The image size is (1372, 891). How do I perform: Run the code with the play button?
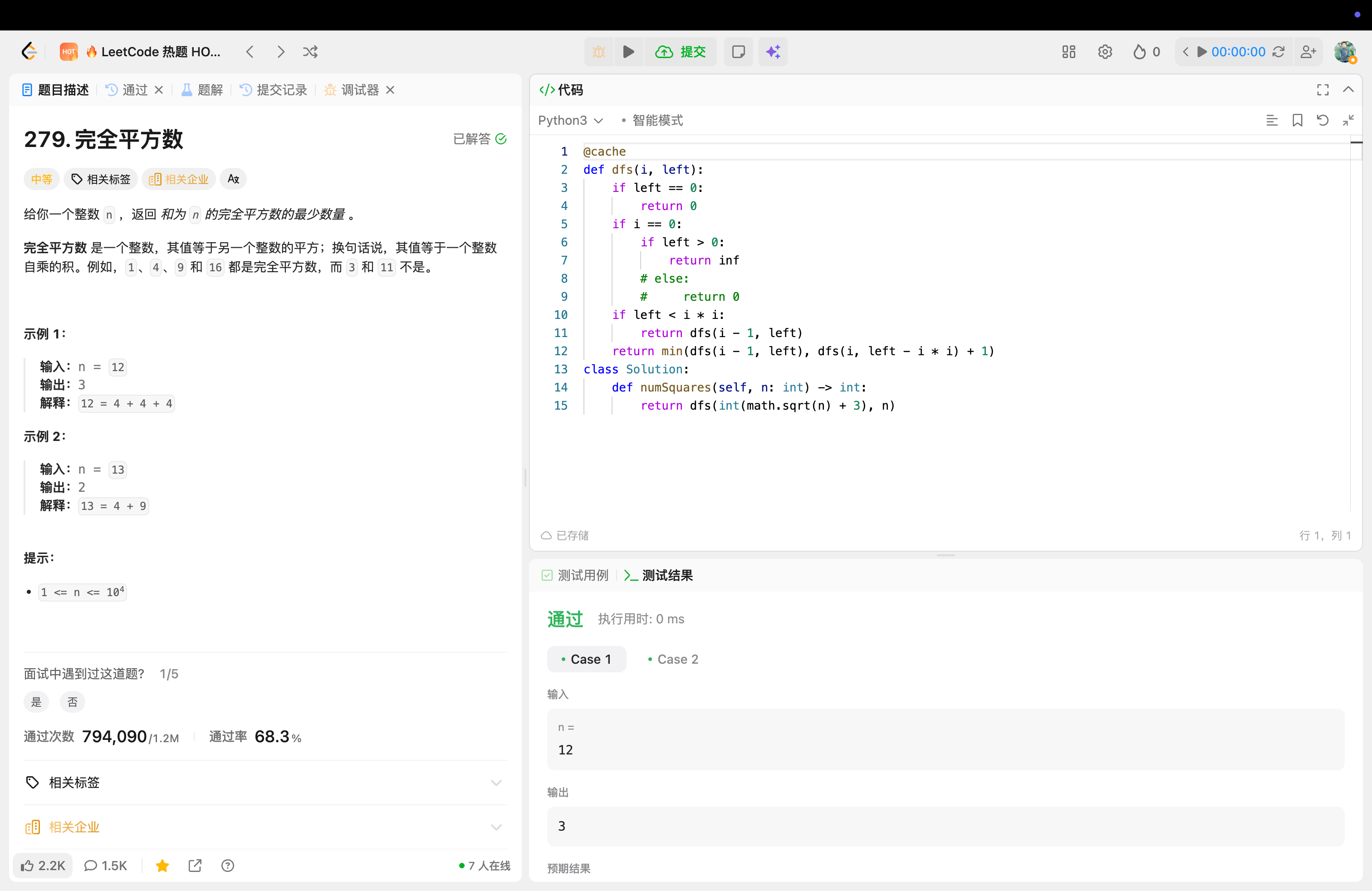(x=628, y=51)
